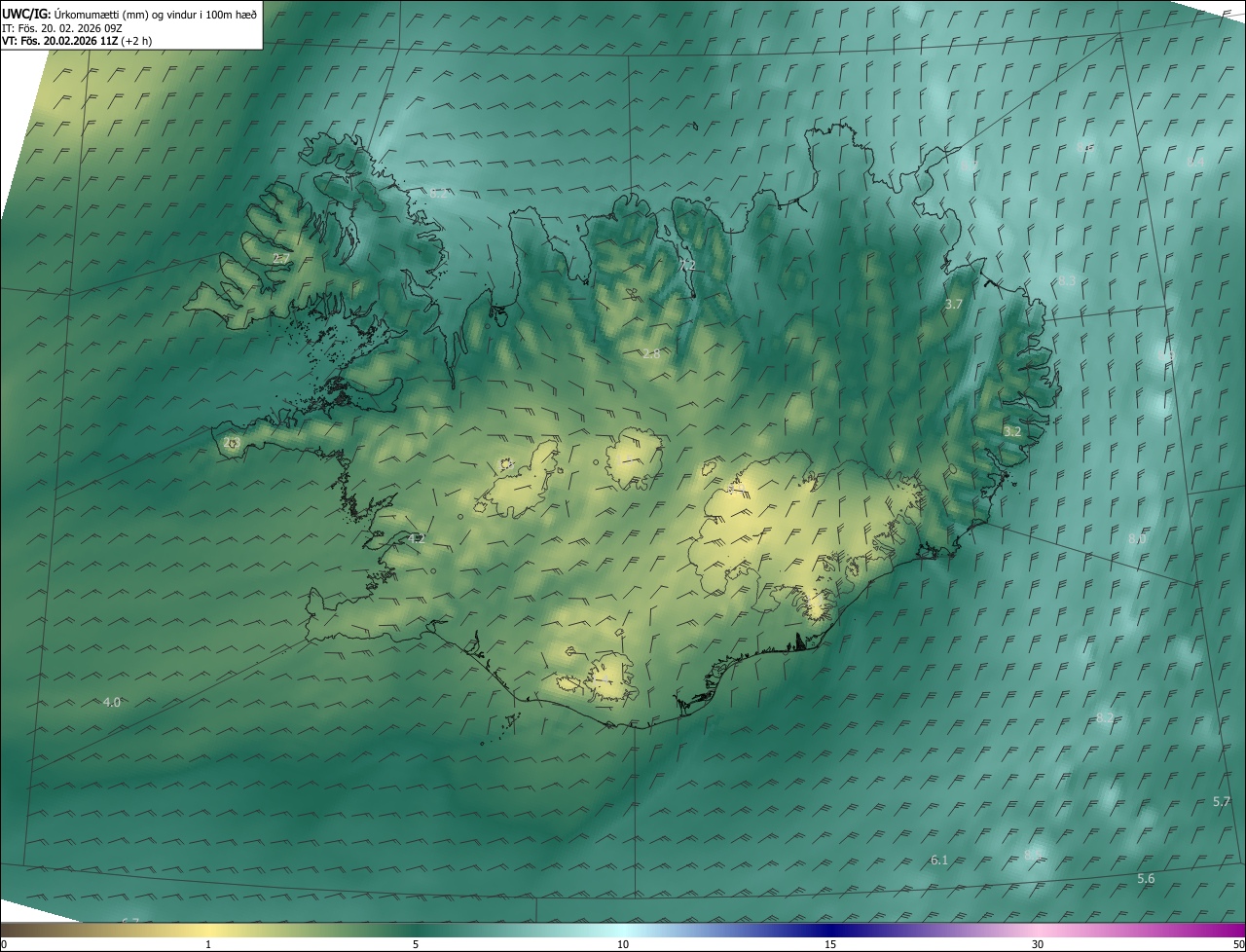Click the 2.7 value label over the Westfjords
The width and height of the screenshot is (1246, 952).
coord(280,258)
